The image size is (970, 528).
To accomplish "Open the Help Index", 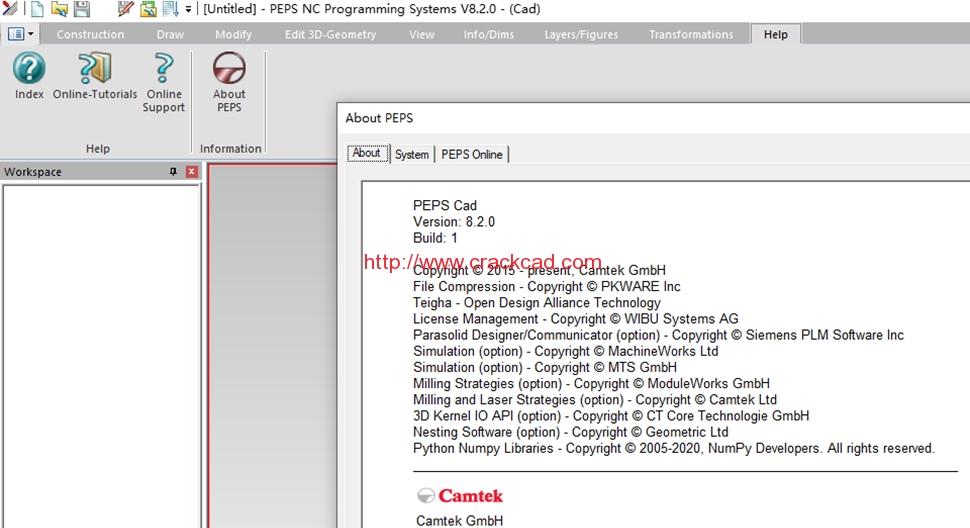I will pyautogui.click(x=29, y=75).
